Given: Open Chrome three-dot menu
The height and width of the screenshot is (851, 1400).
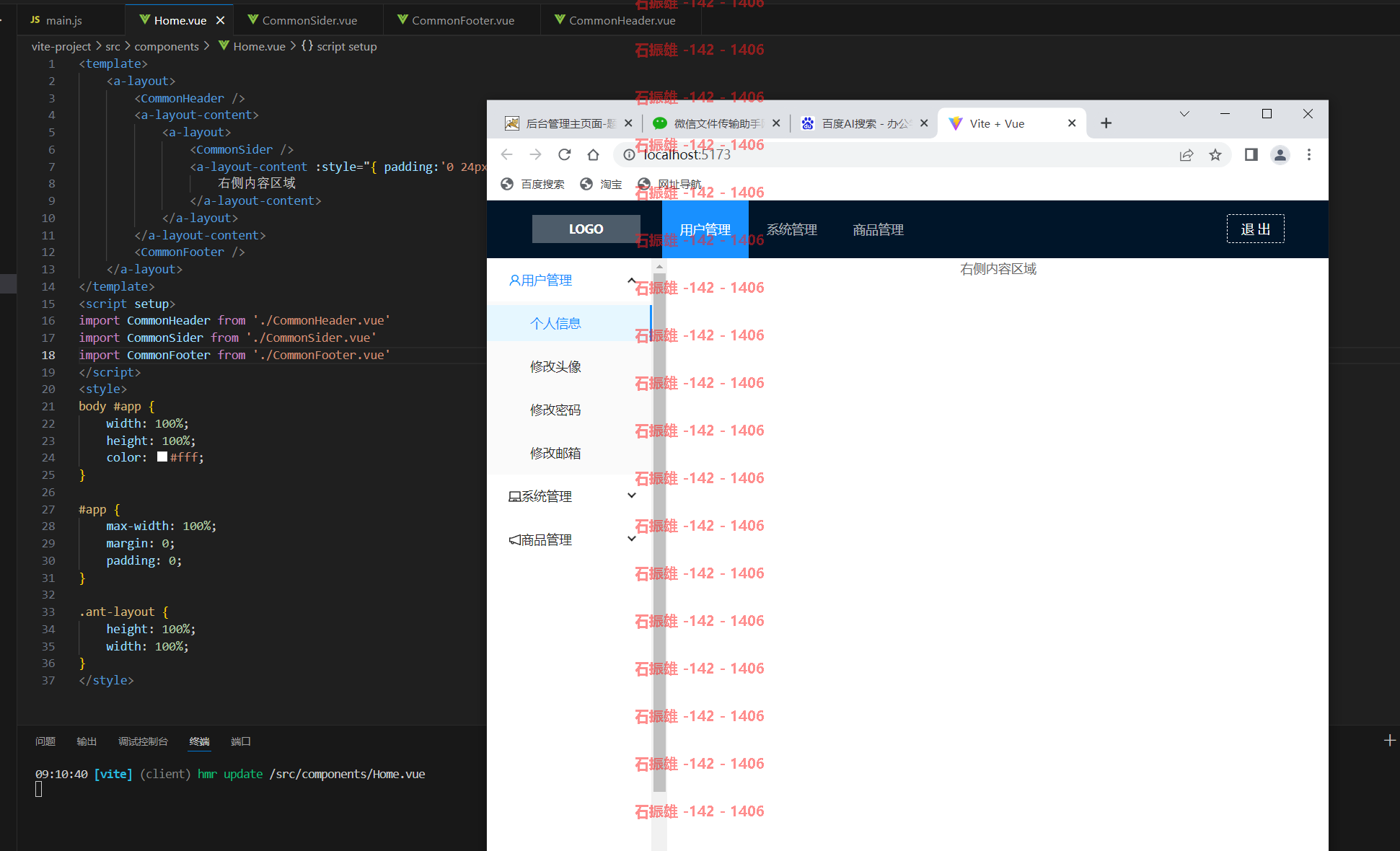Looking at the screenshot, I should coord(1309,154).
